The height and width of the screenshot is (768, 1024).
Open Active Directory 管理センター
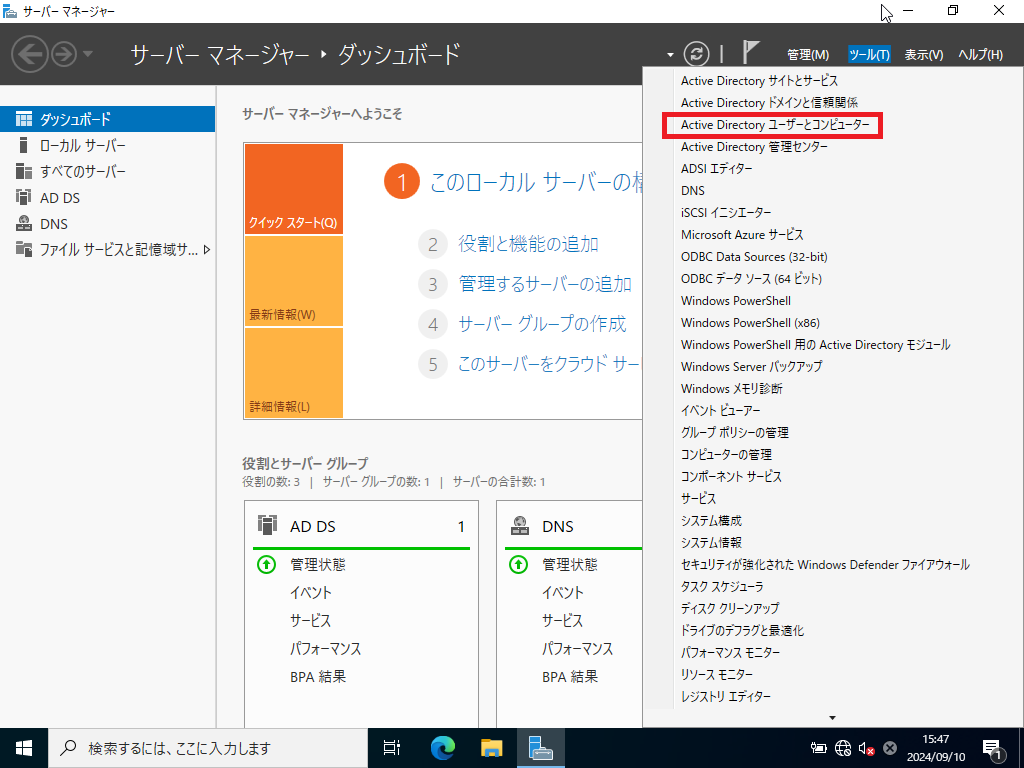(x=754, y=146)
